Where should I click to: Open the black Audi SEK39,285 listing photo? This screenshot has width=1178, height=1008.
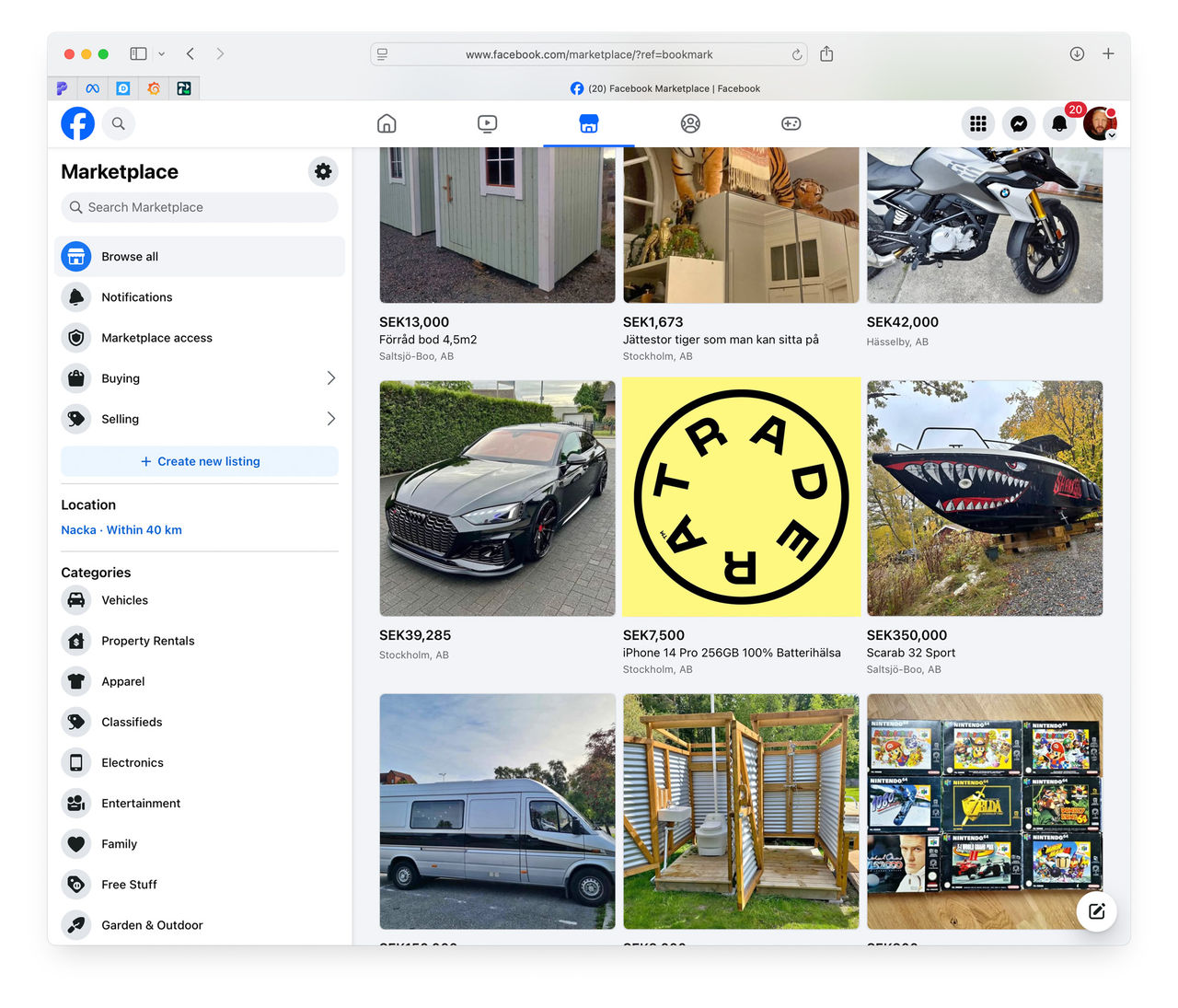pyautogui.click(x=497, y=498)
